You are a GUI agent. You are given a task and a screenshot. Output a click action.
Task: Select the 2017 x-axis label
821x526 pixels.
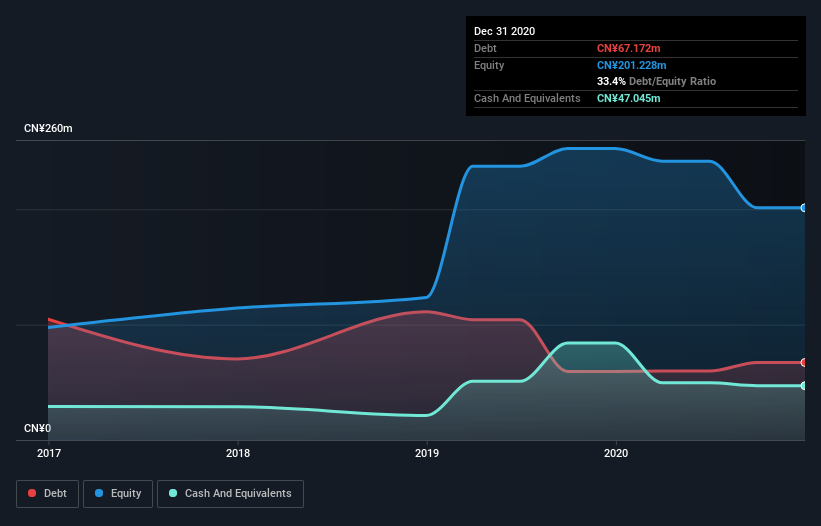(49, 453)
